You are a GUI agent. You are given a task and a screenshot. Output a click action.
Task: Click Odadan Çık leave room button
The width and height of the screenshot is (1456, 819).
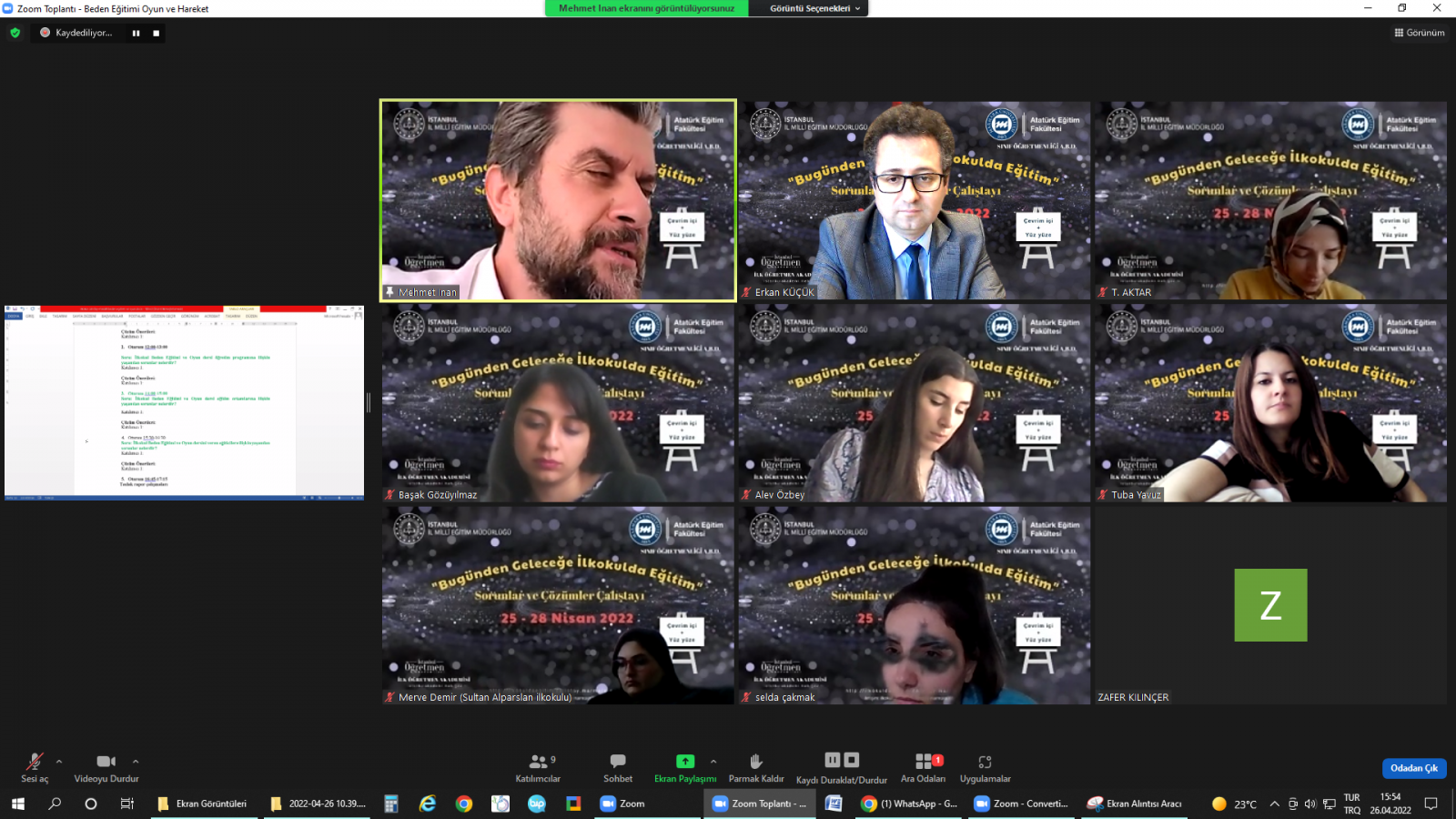tap(1414, 768)
